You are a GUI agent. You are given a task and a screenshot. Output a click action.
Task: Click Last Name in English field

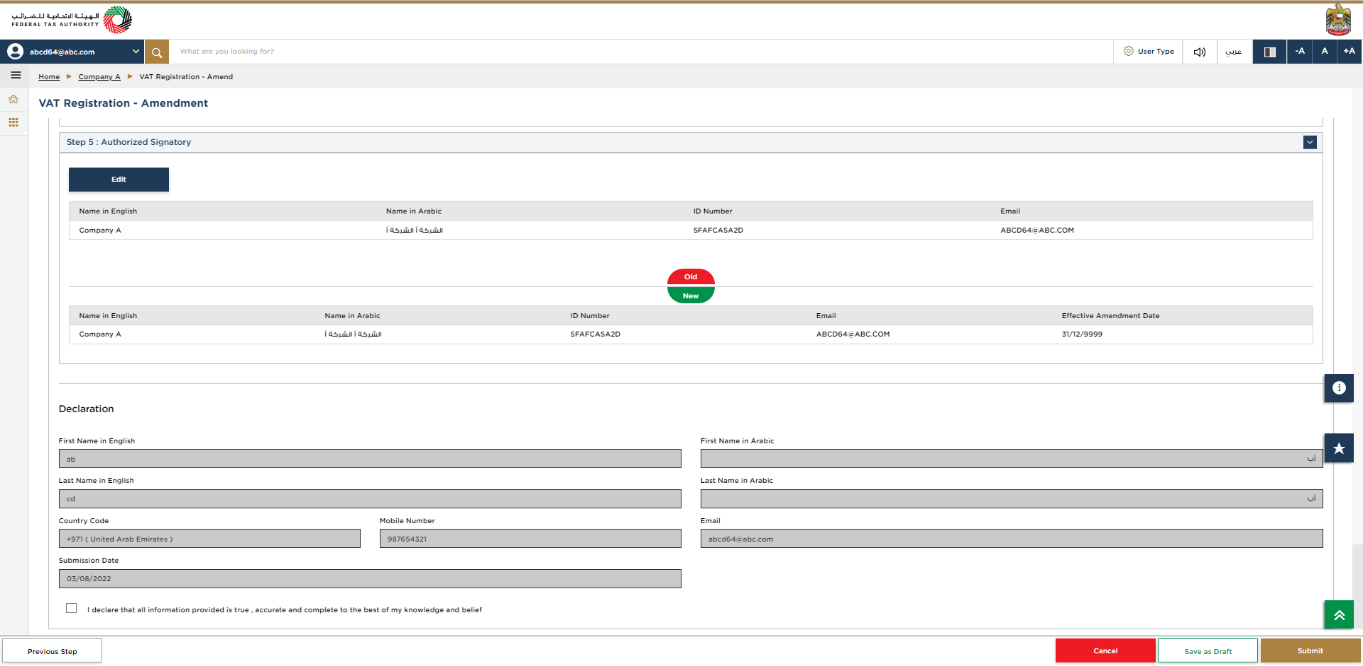click(x=370, y=498)
